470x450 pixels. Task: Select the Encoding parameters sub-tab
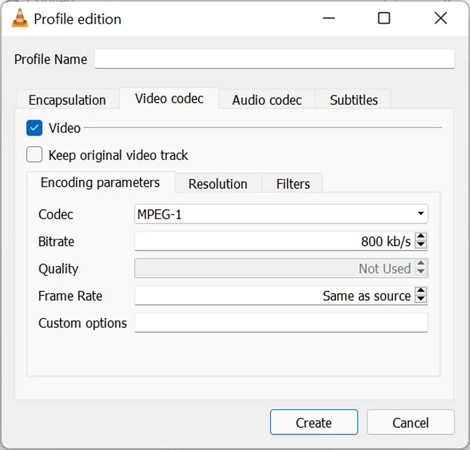(x=100, y=183)
